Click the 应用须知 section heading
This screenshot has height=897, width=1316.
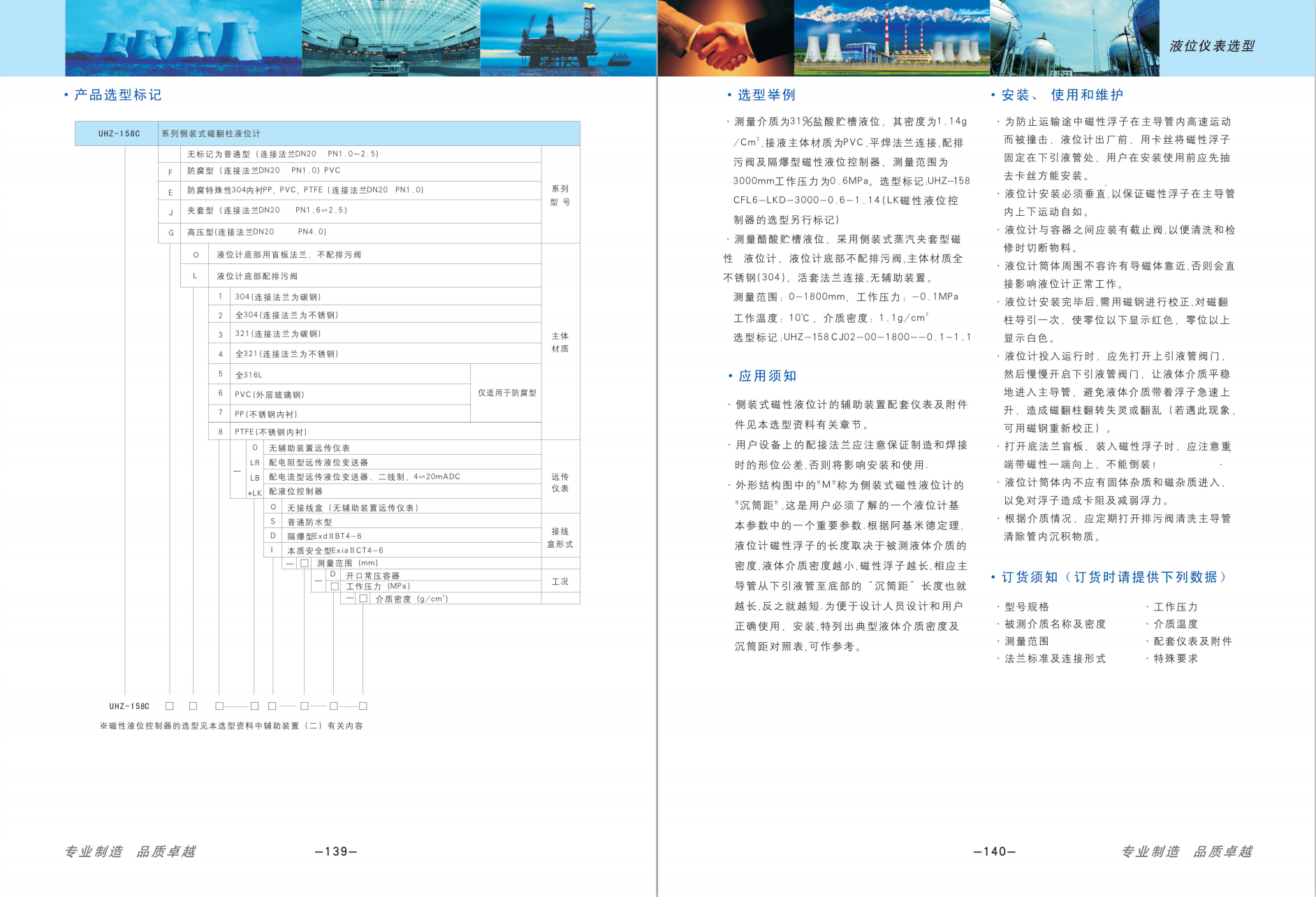tap(767, 376)
